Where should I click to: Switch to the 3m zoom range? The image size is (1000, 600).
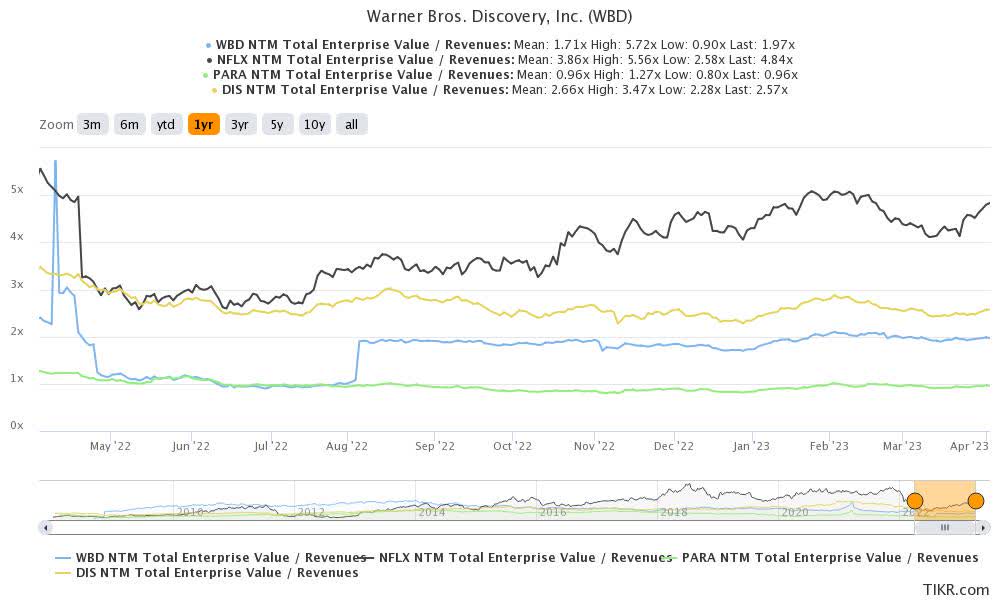pyautogui.click(x=91, y=124)
